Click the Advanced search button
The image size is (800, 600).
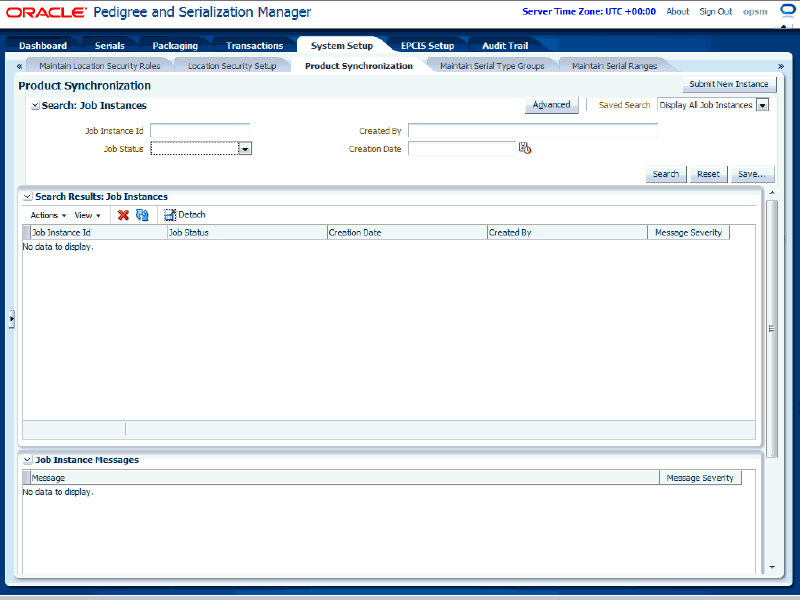tap(552, 105)
